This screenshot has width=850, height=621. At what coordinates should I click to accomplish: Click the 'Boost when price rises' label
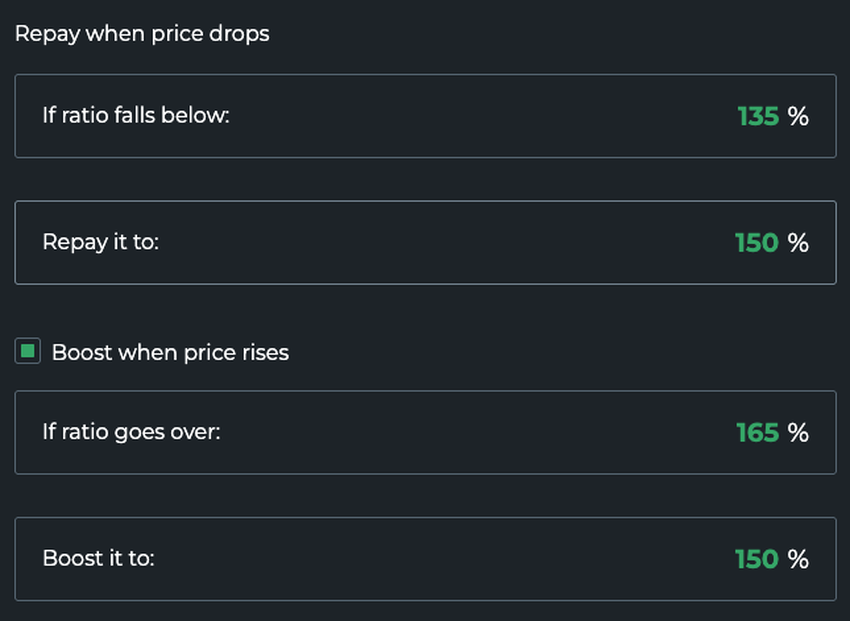coord(170,353)
